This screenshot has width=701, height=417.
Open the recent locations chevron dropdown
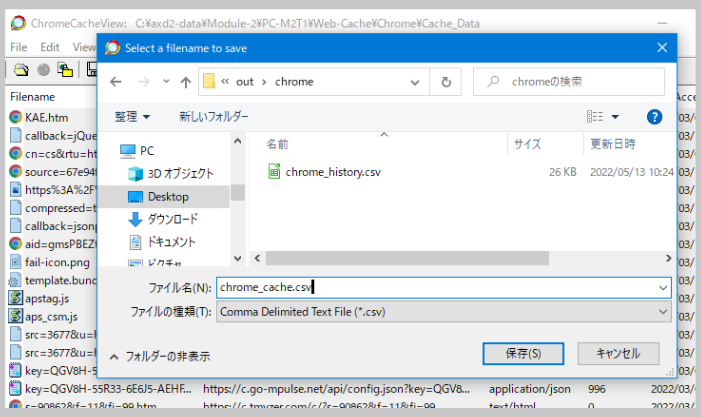(x=166, y=81)
